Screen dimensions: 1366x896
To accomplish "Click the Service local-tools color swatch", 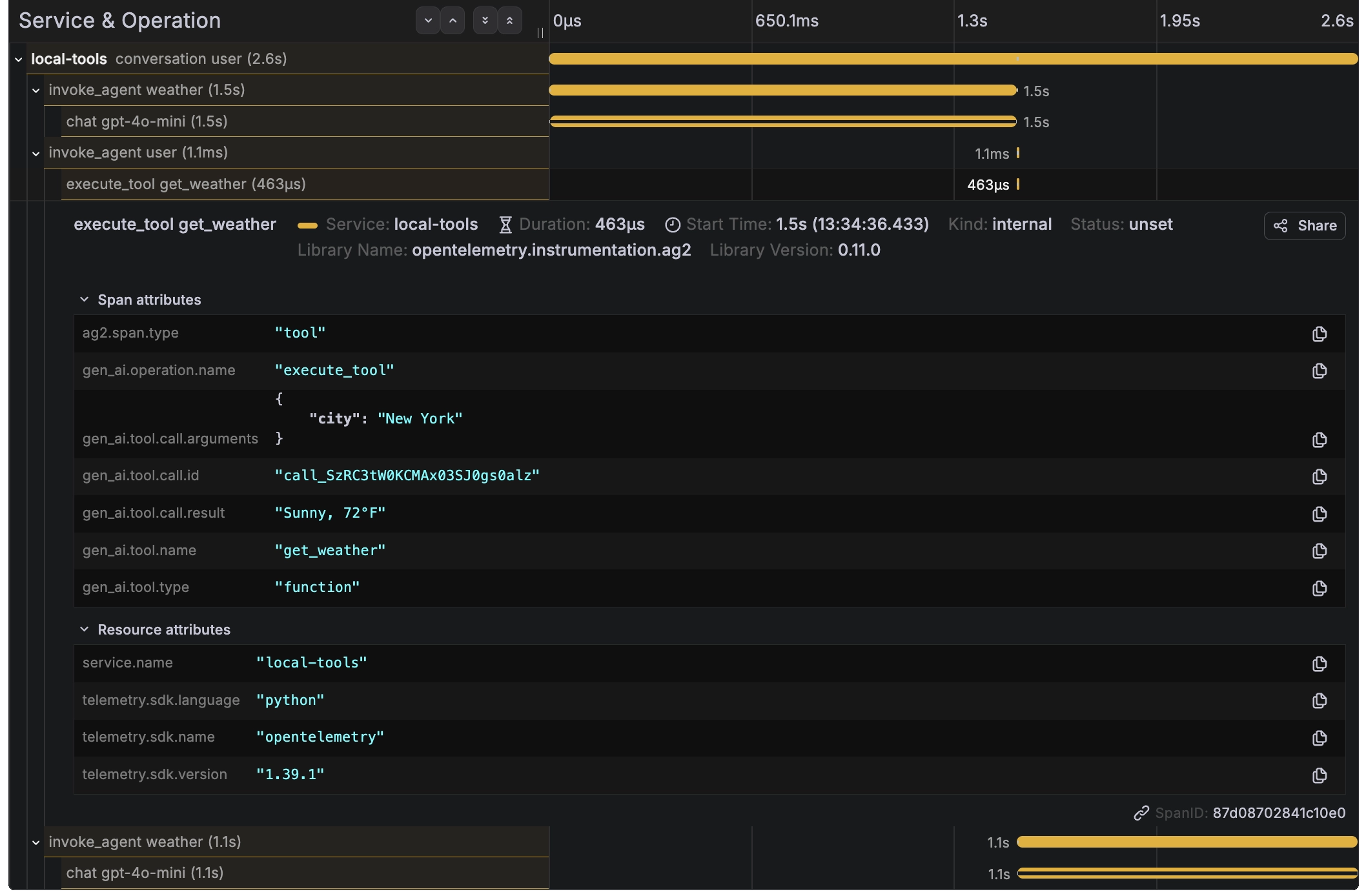I will [x=307, y=225].
